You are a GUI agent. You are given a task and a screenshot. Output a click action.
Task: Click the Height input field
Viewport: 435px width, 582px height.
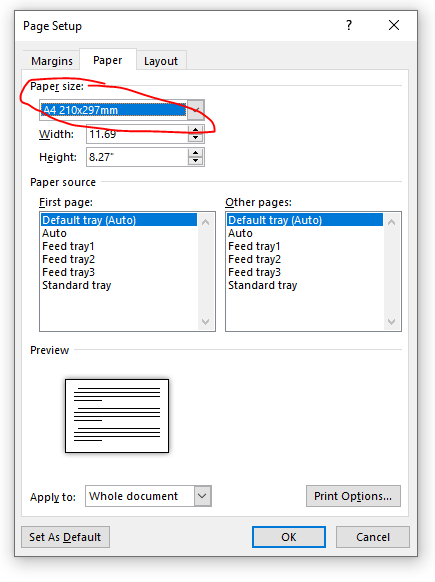(137, 157)
